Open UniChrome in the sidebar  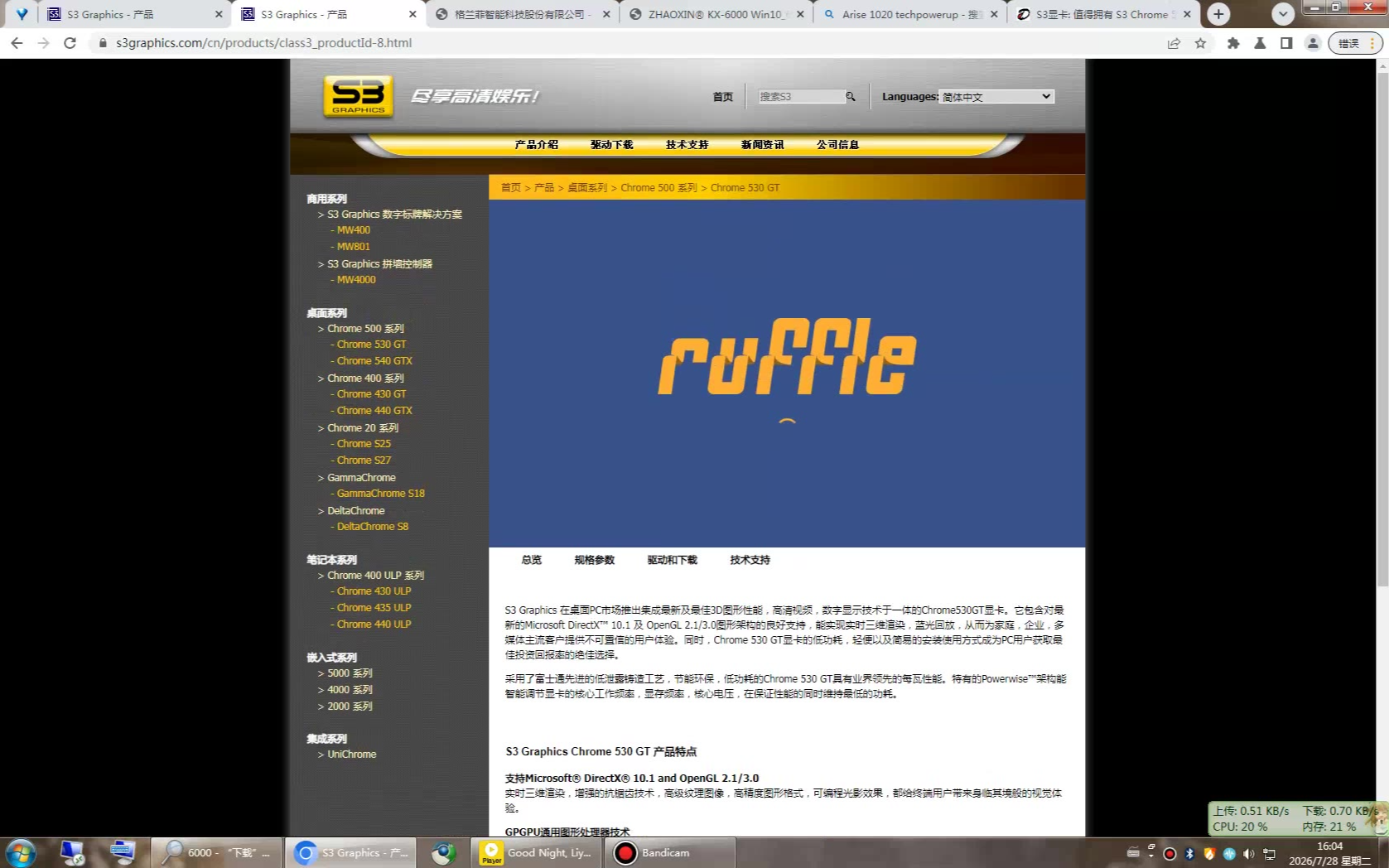(352, 755)
